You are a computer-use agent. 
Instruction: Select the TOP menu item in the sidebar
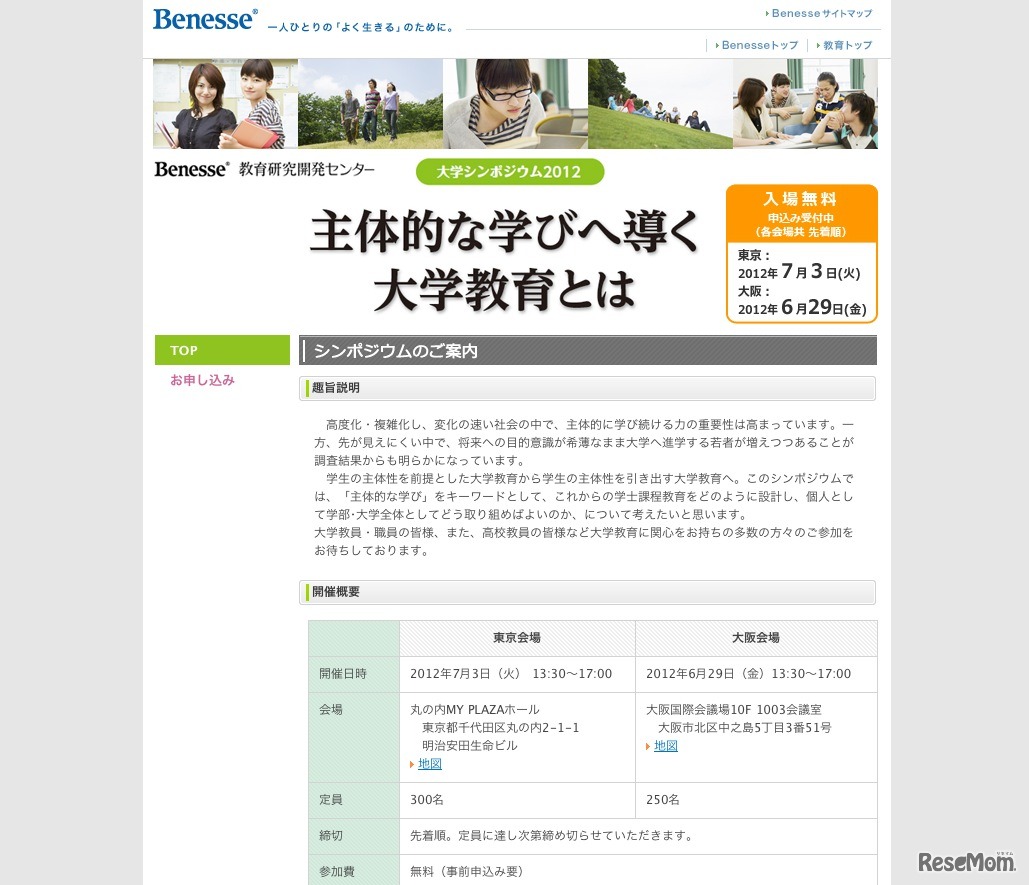click(x=222, y=350)
